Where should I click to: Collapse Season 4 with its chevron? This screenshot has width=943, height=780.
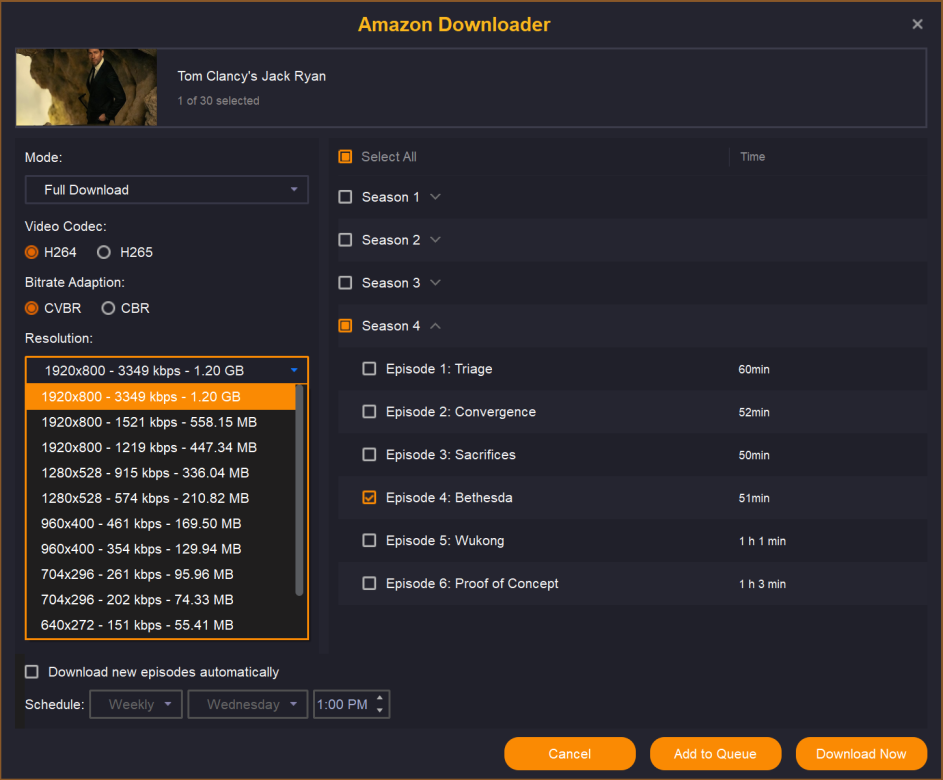pyautogui.click(x=435, y=326)
